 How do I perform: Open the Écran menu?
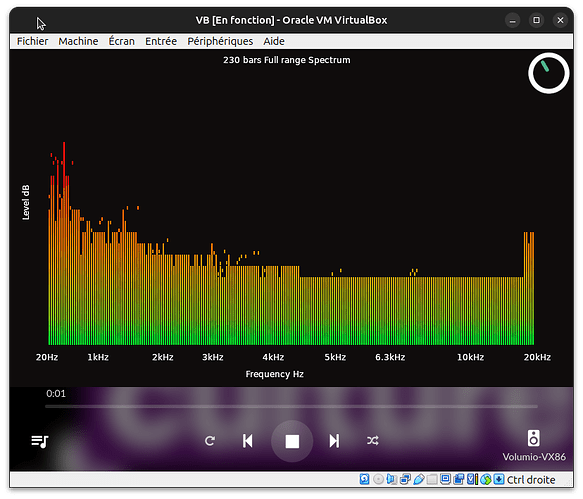[121, 41]
